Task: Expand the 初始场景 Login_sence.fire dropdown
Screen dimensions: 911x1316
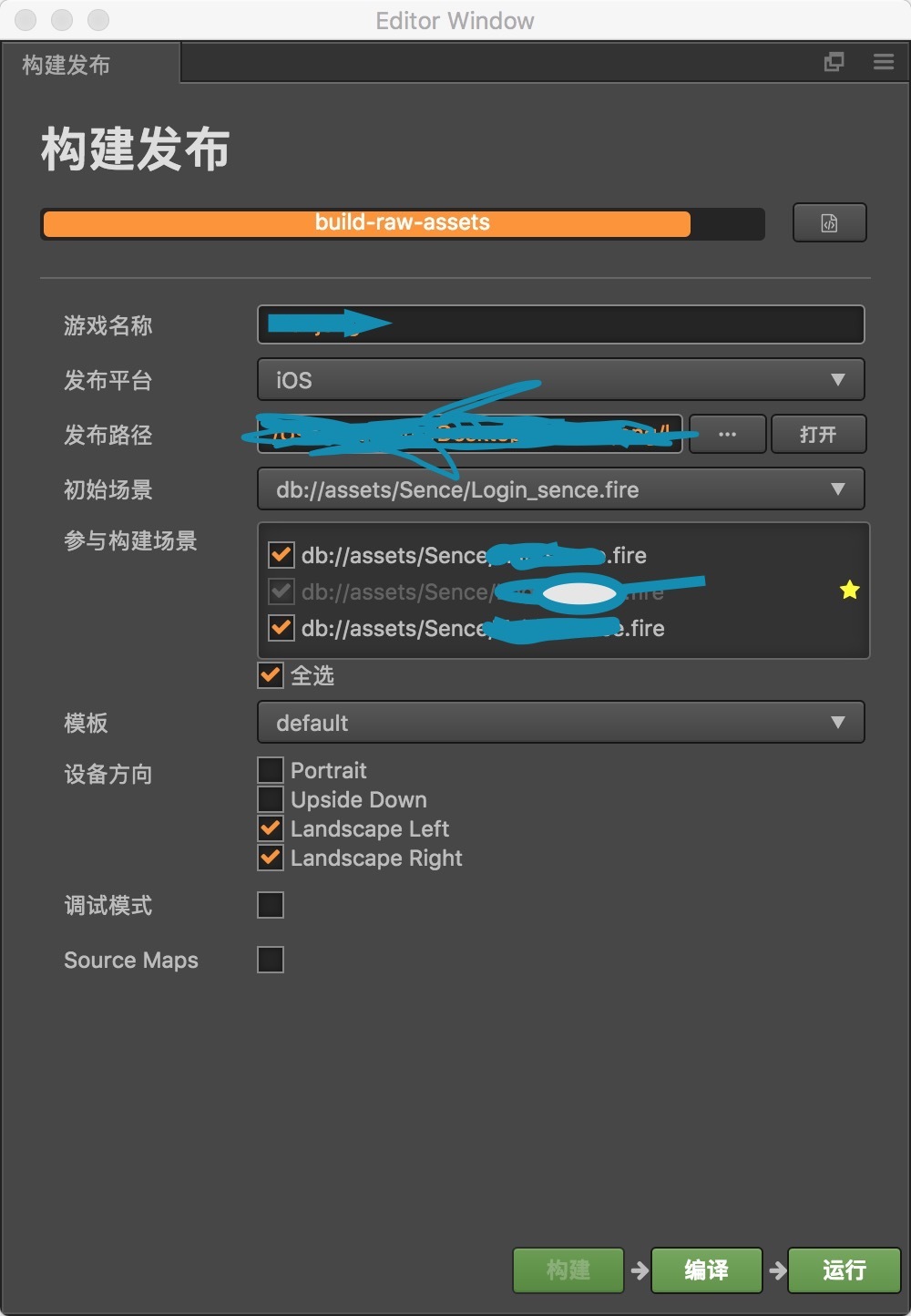Action: pyautogui.click(x=561, y=488)
